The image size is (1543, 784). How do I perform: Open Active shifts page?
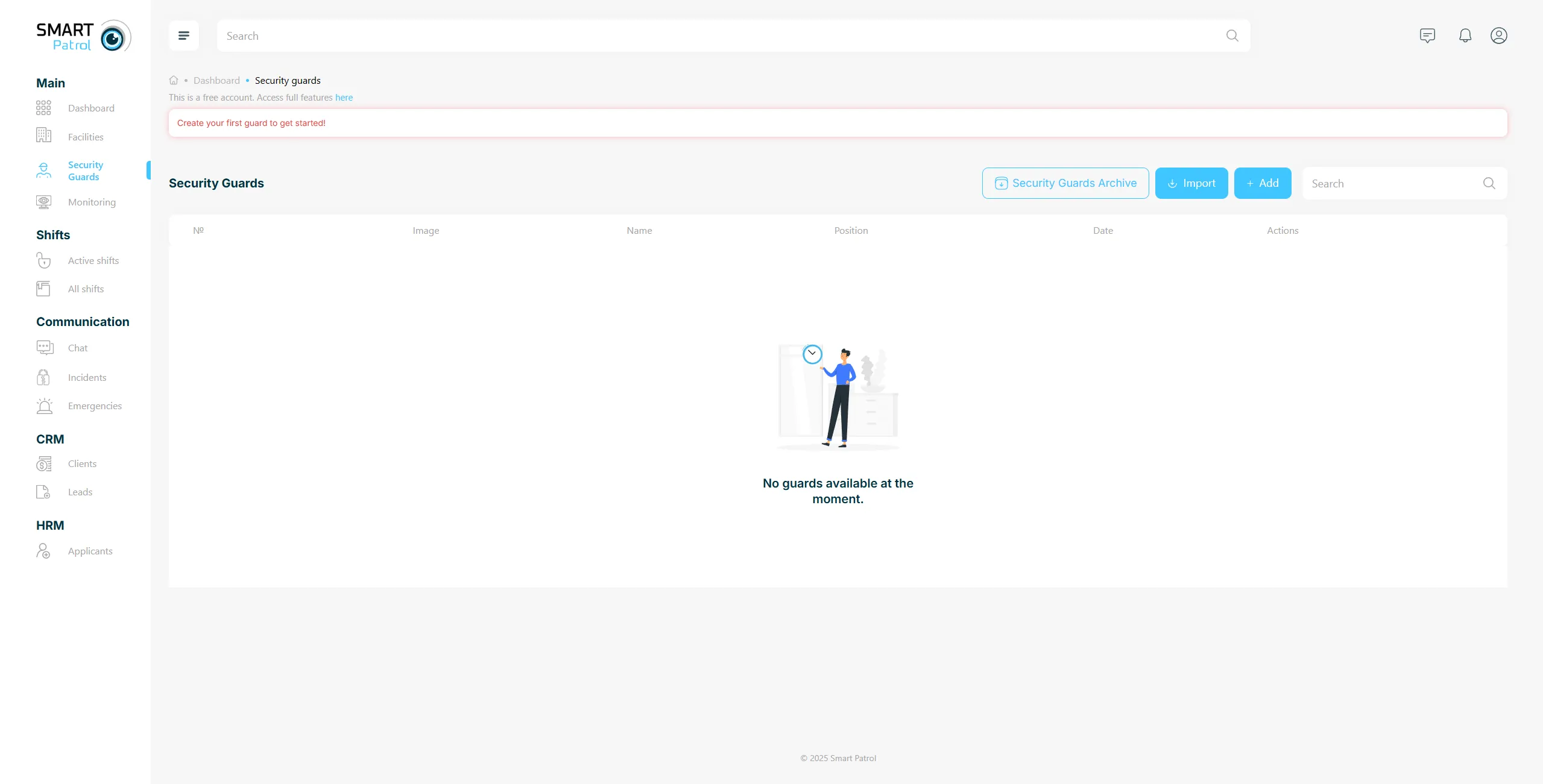93,260
